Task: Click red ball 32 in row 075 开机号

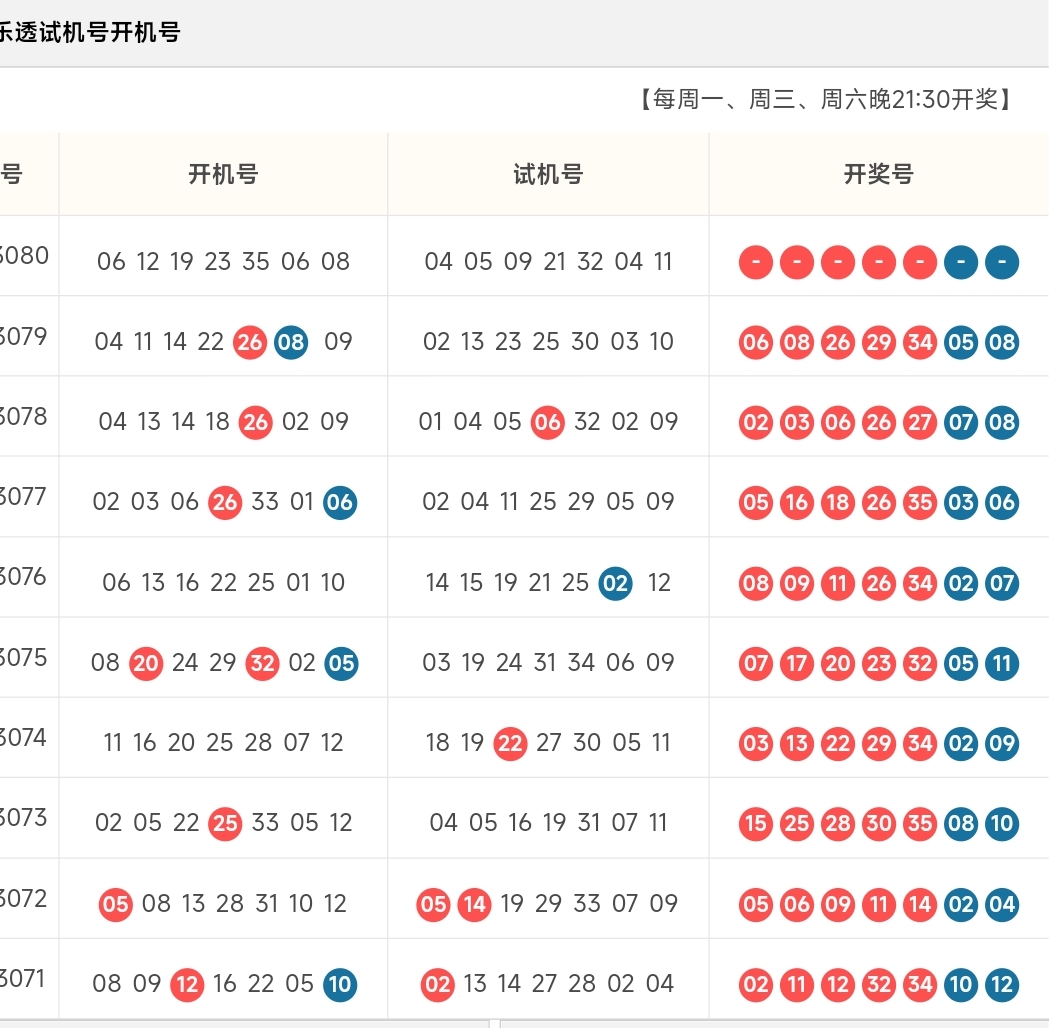Action: pyautogui.click(x=262, y=663)
